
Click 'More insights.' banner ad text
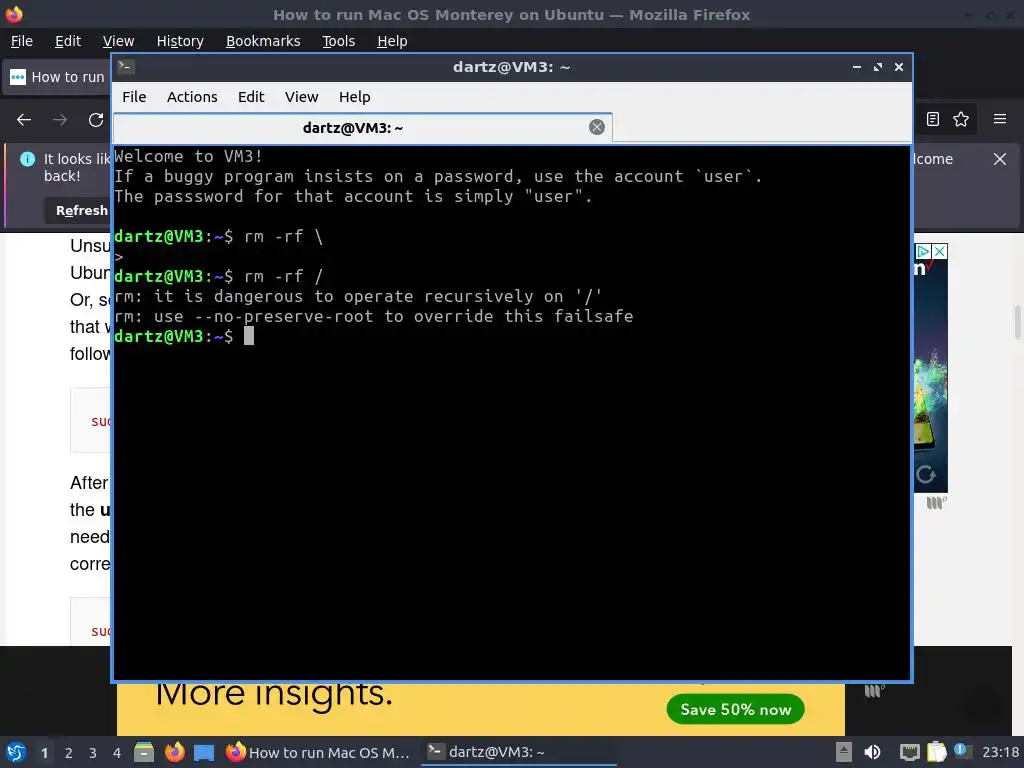tap(274, 694)
